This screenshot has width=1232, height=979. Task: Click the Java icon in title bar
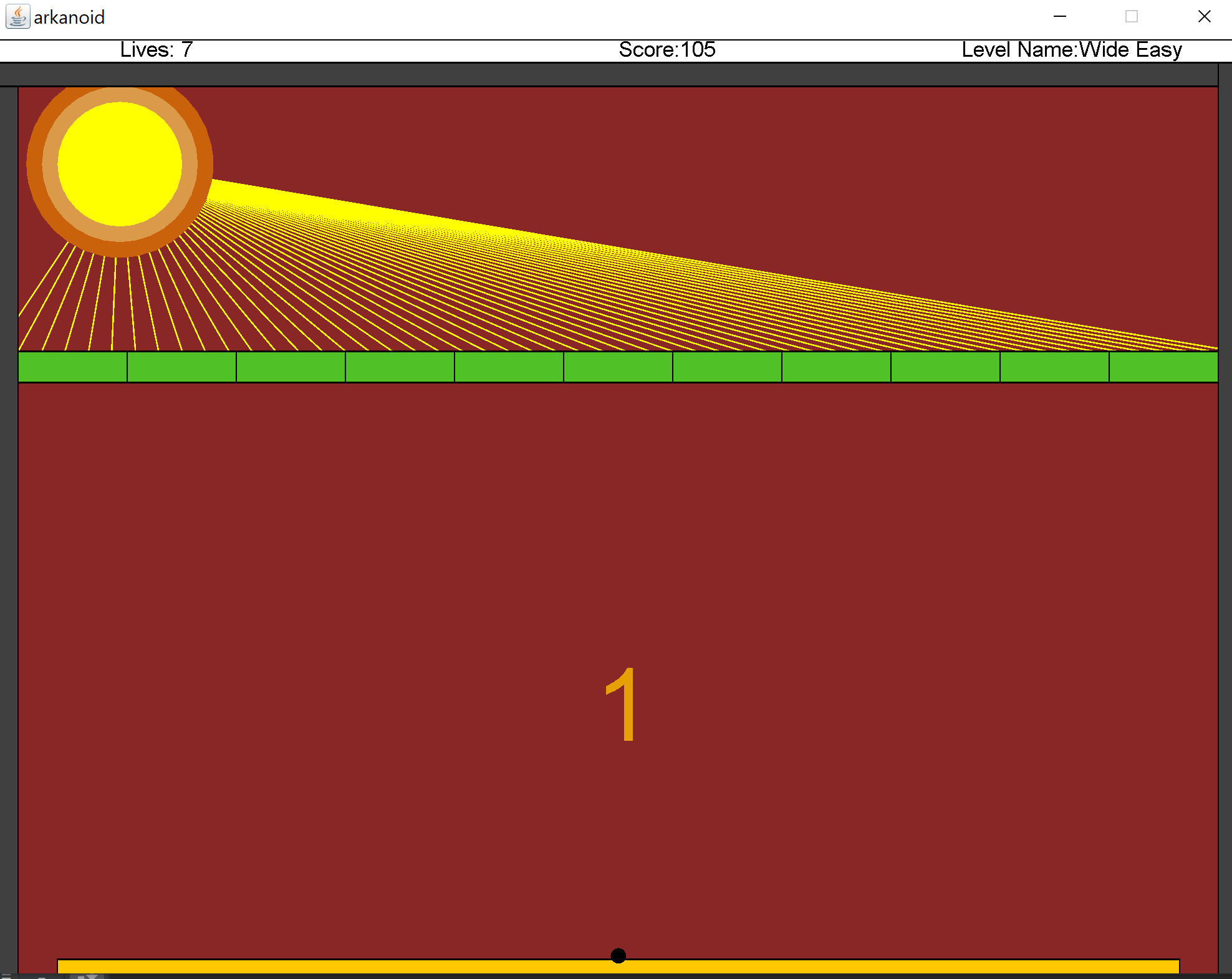17,17
